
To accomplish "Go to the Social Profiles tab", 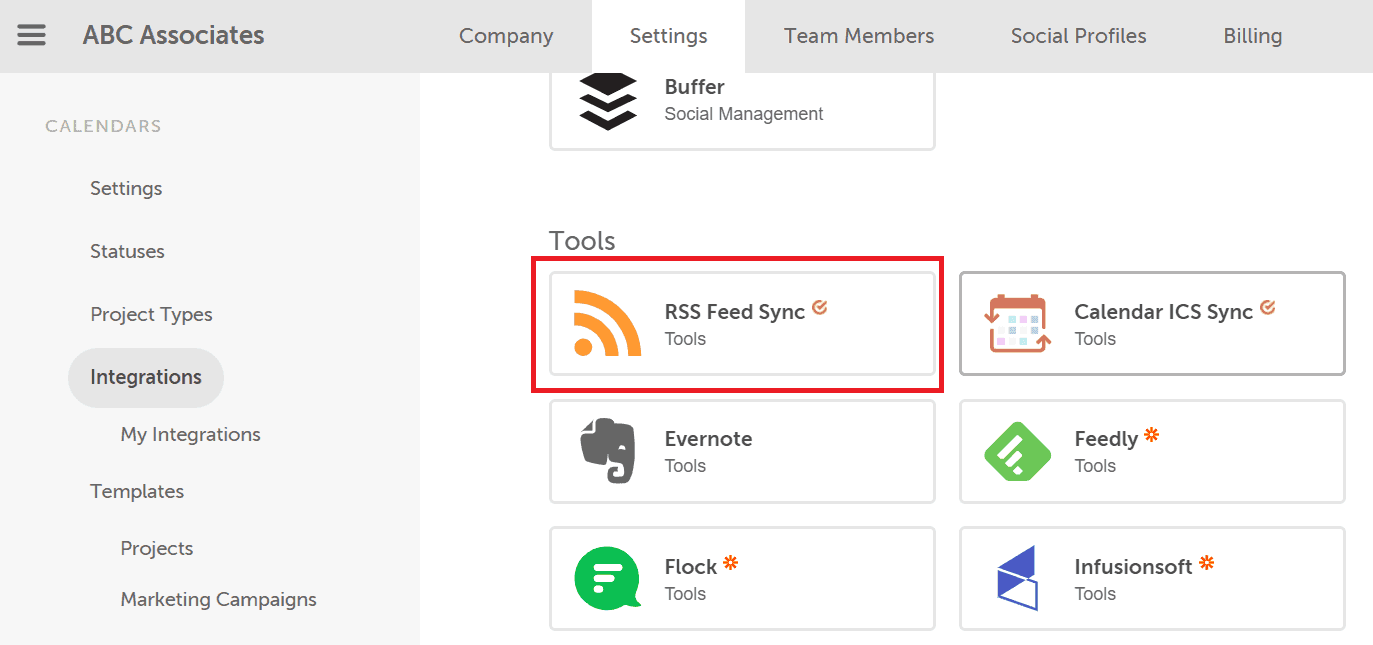I will tap(1079, 36).
